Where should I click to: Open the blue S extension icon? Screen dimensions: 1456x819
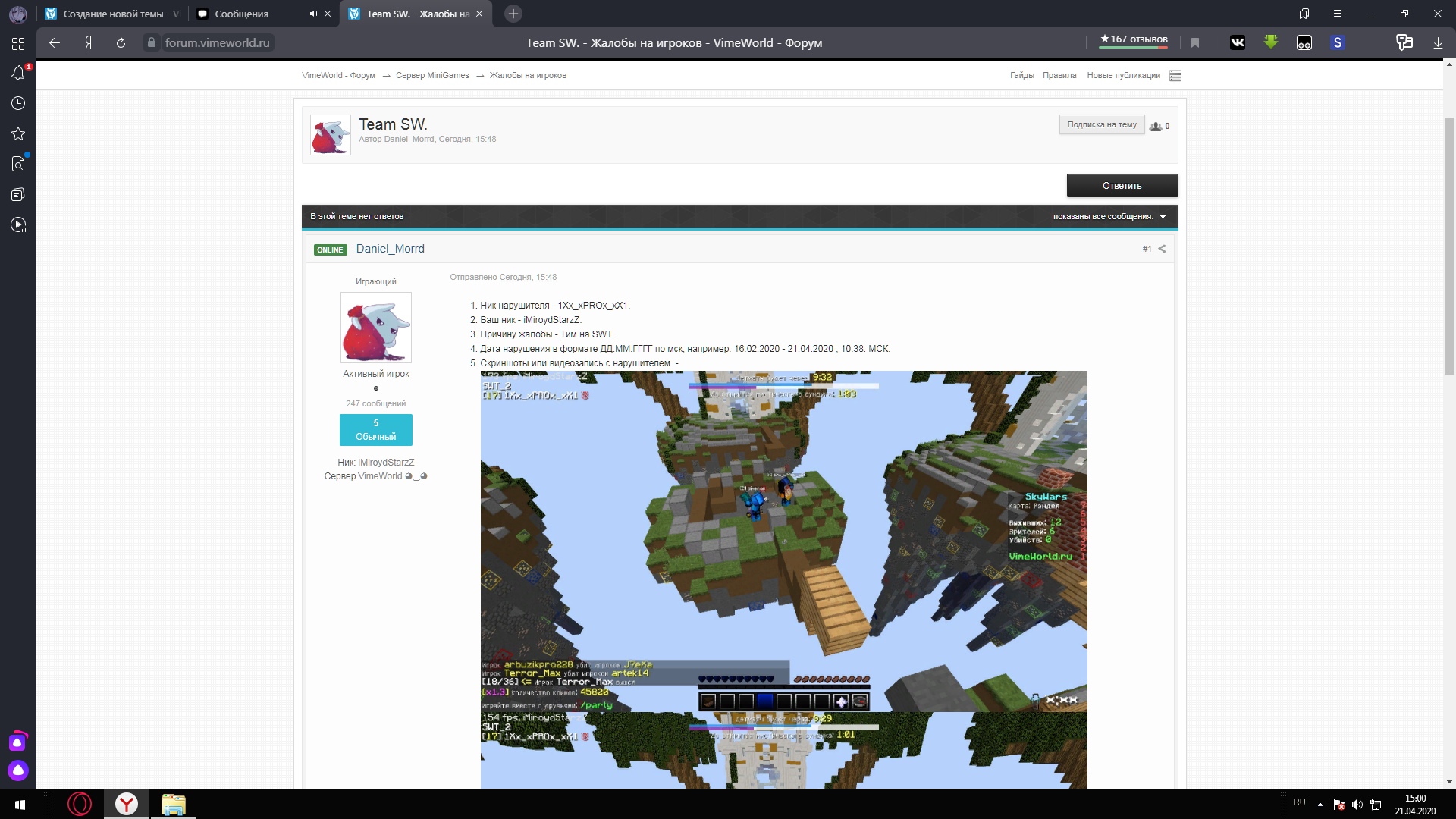(1338, 43)
